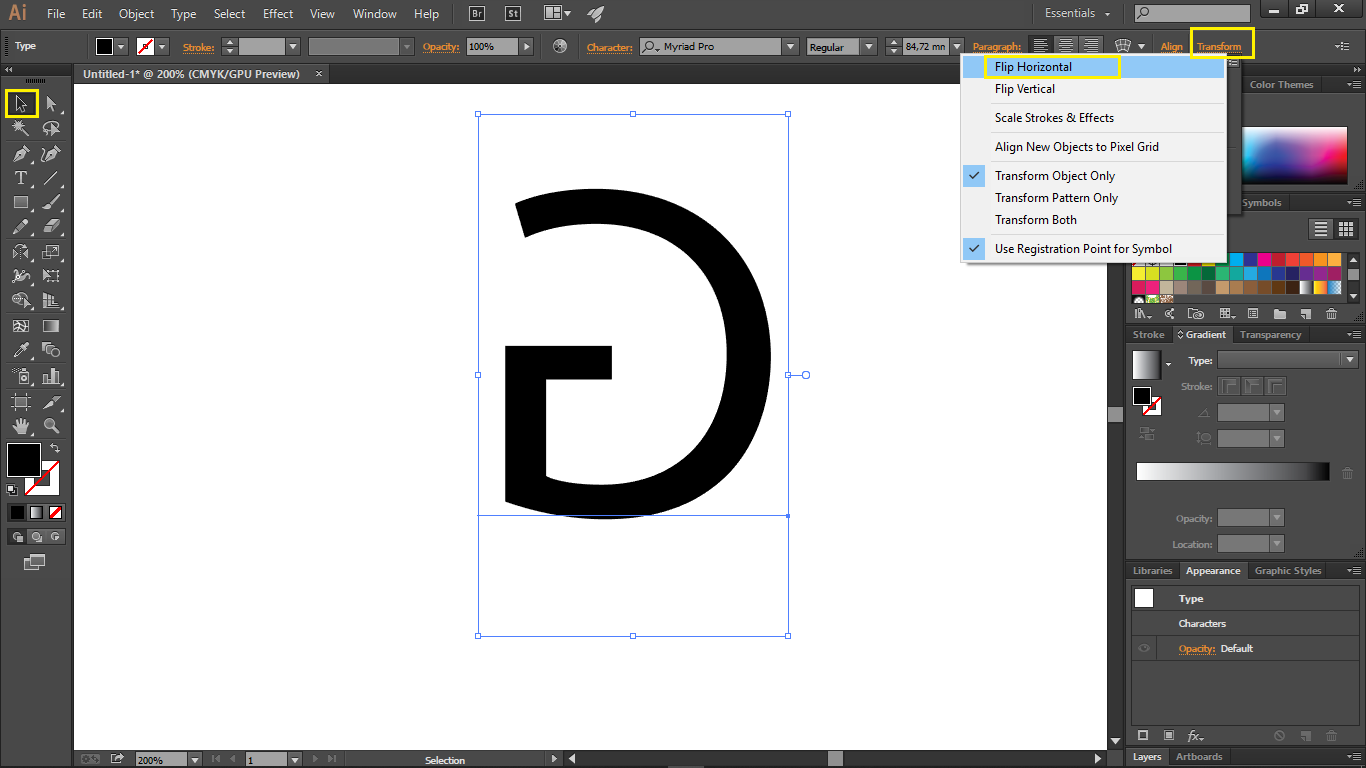Select the Direct Selection tool
This screenshot has height=768, width=1366.
pos(51,104)
